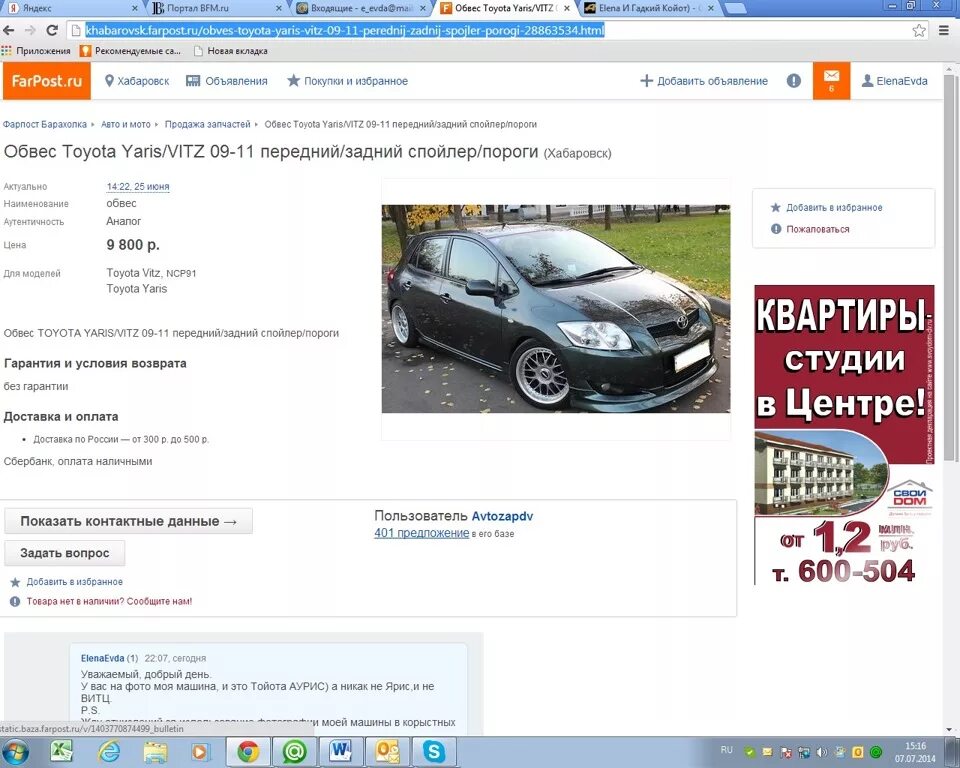Open Mail.ru Agent taskbar icon
Screen dimensions: 960x768
point(294,751)
